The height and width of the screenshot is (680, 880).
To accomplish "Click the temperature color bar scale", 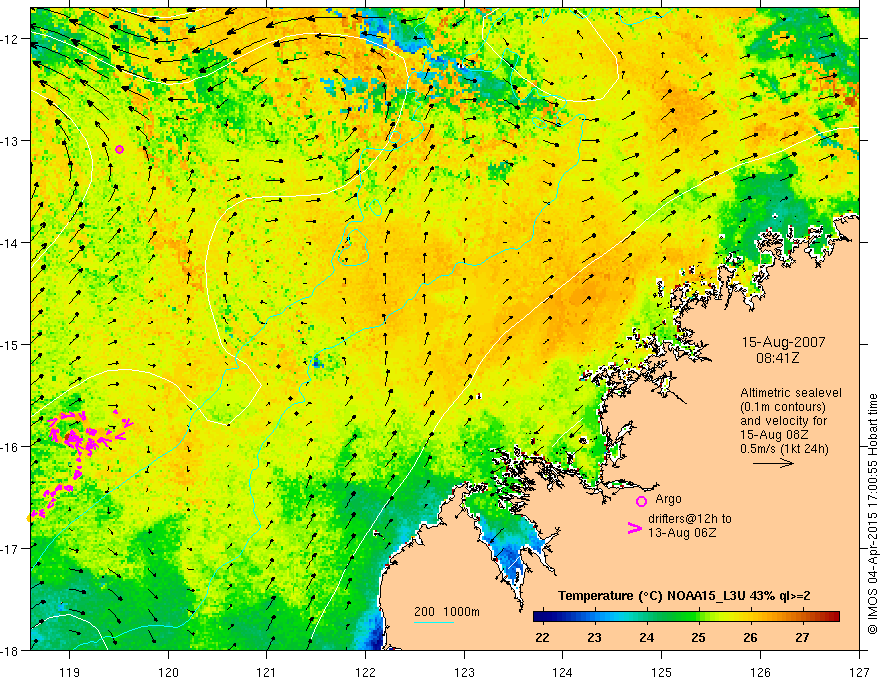I will click(x=686, y=617).
